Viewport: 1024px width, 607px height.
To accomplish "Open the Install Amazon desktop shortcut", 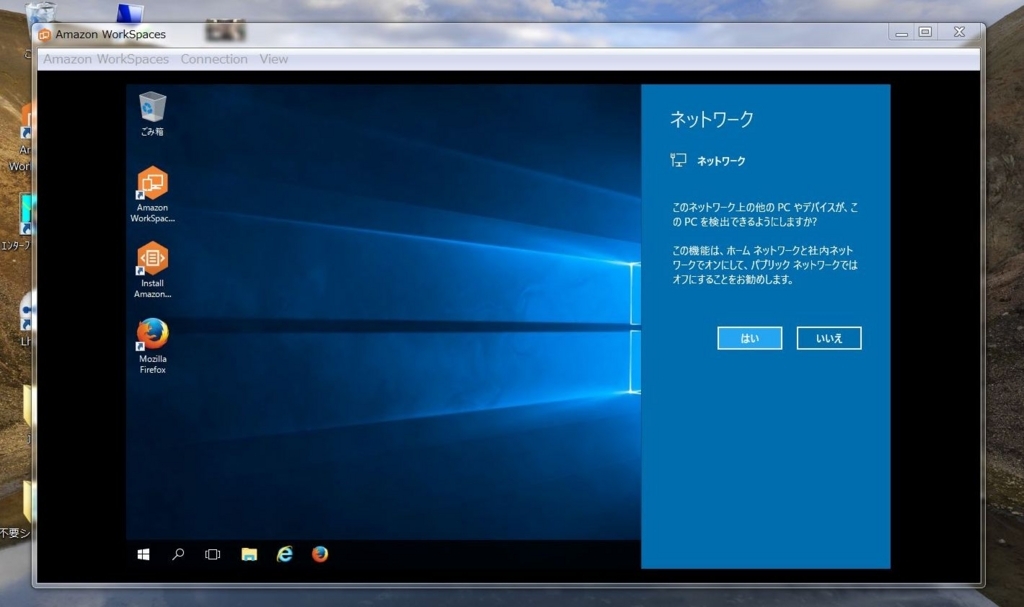I will tap(152, 270).
